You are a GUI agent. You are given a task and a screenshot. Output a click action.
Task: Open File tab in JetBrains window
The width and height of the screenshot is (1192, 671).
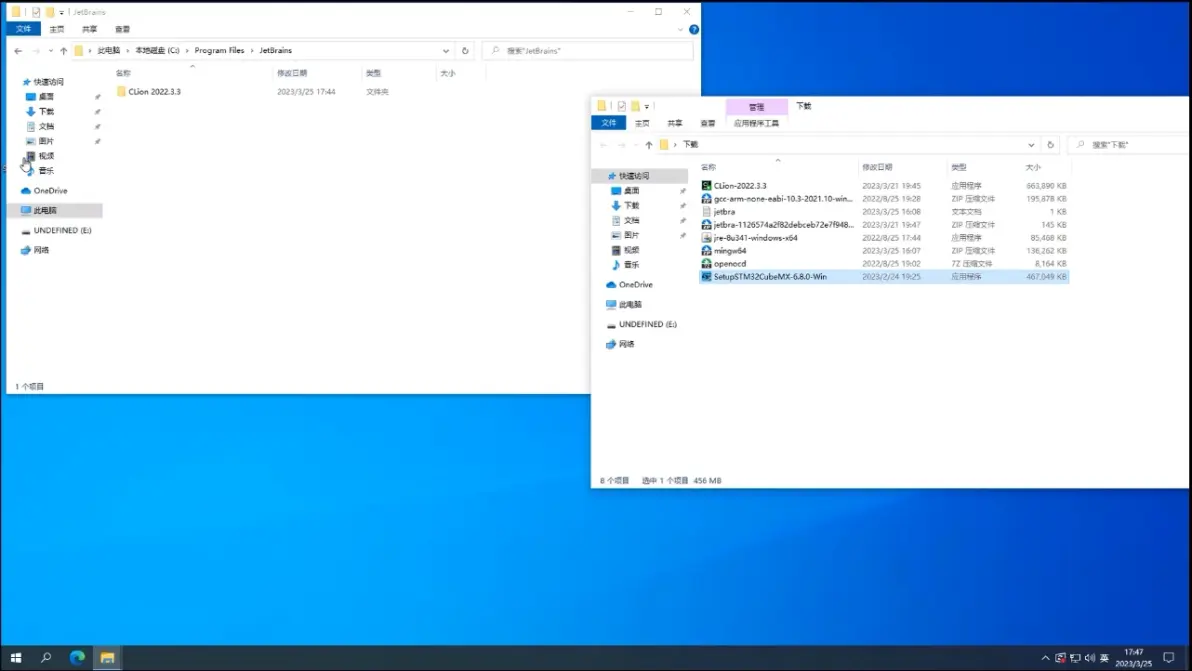(24, 29)
